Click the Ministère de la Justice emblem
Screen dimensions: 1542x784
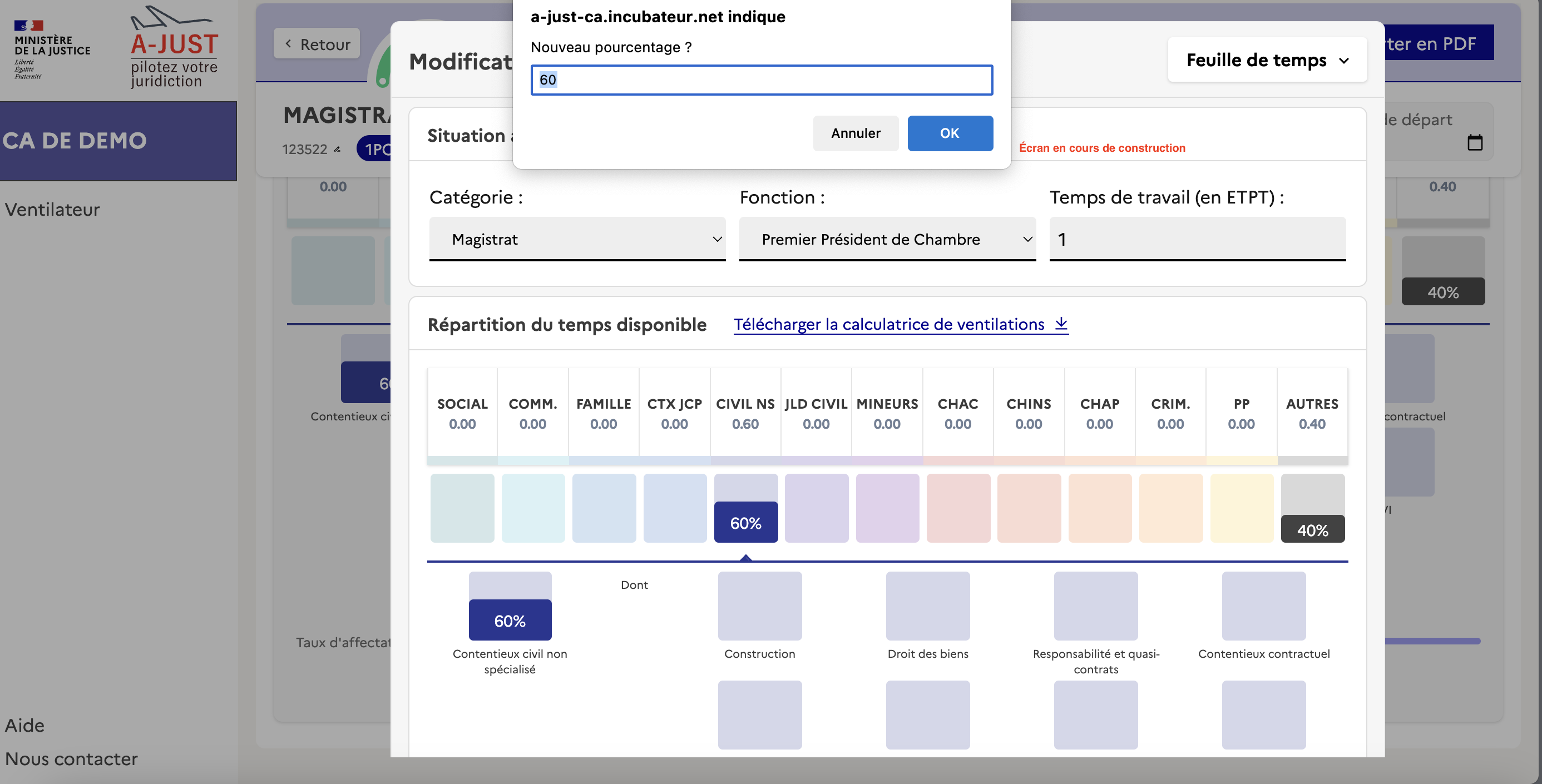pos(29,26)
